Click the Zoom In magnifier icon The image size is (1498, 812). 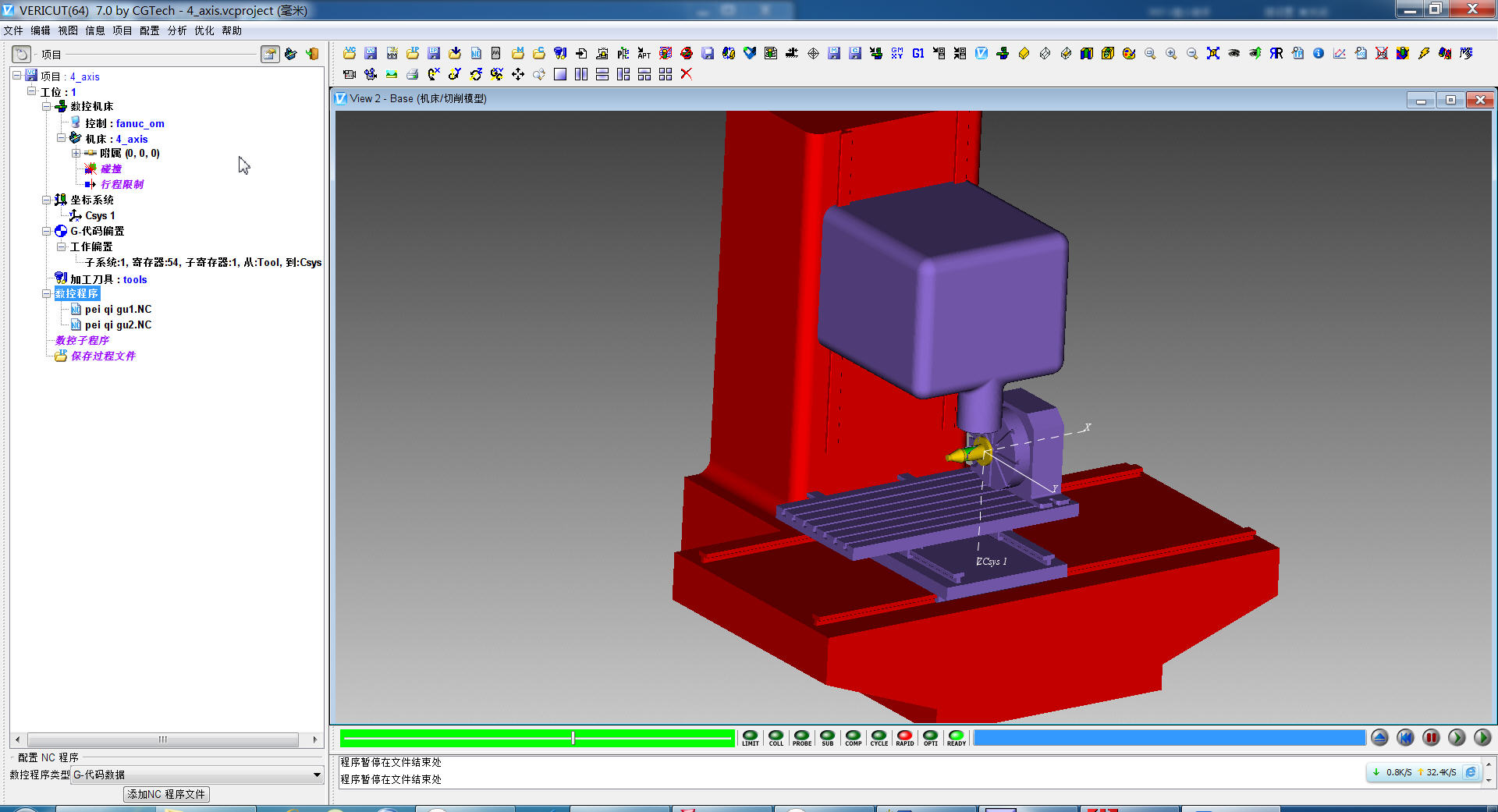(1171, 53)
